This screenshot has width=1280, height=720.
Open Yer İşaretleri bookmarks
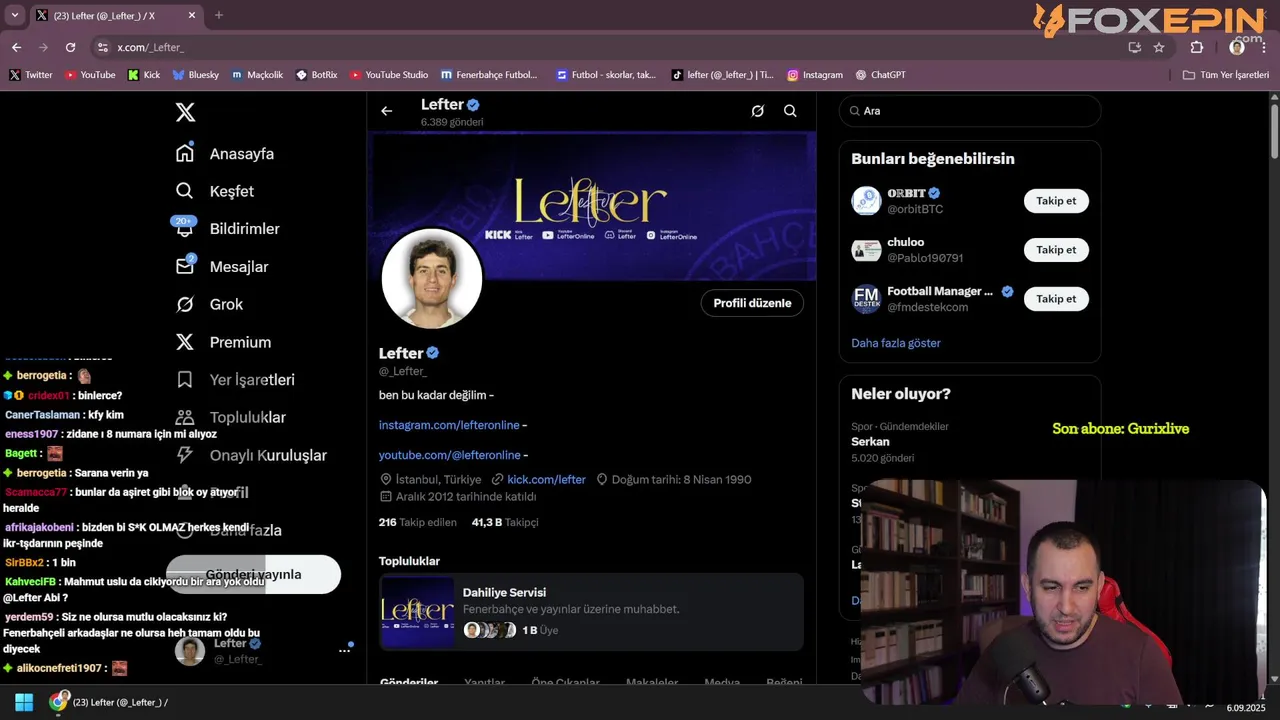(235, 380)
